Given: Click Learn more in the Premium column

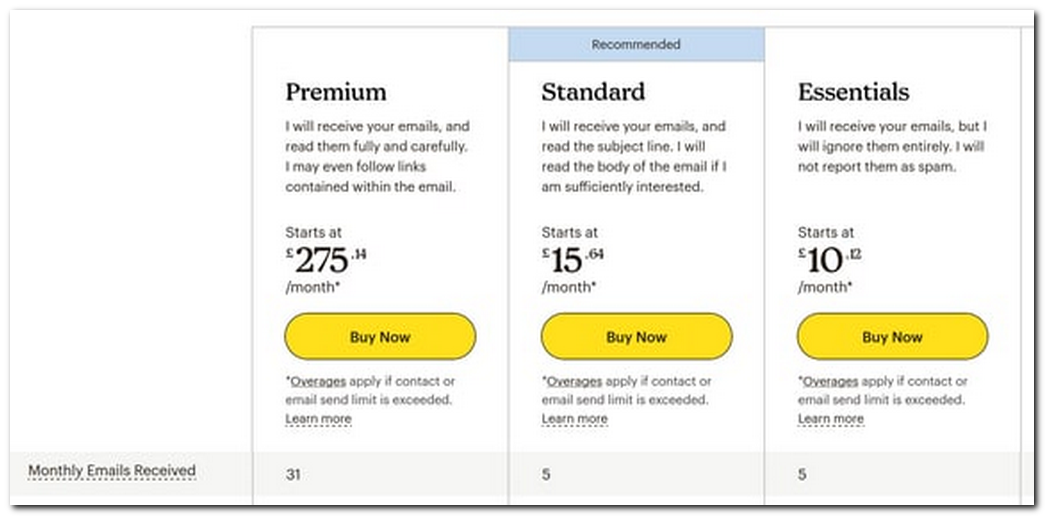Looking at the screenshot, I should [x=318, y=419].
